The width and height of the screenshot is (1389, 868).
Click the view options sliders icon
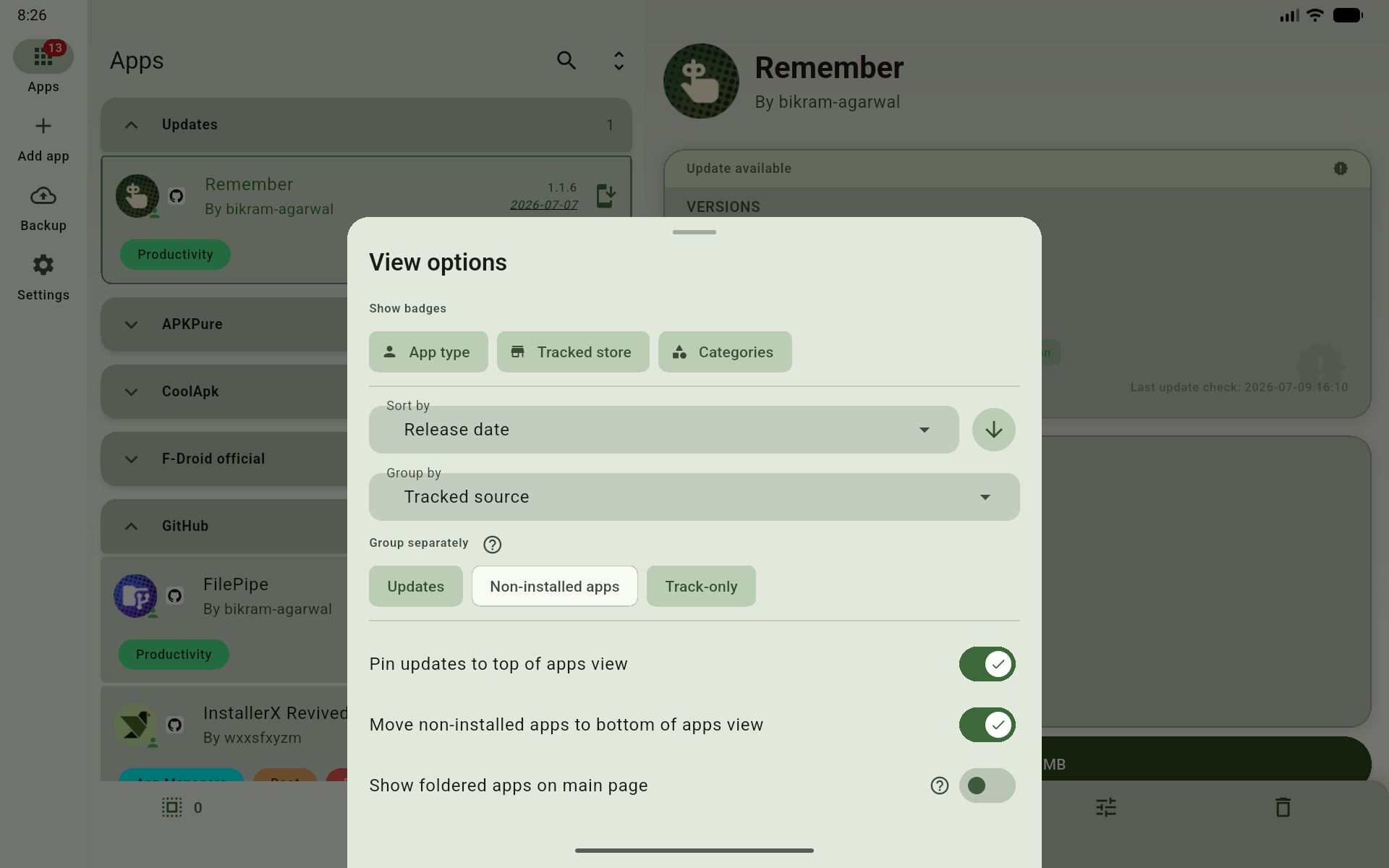[1105, 807]
